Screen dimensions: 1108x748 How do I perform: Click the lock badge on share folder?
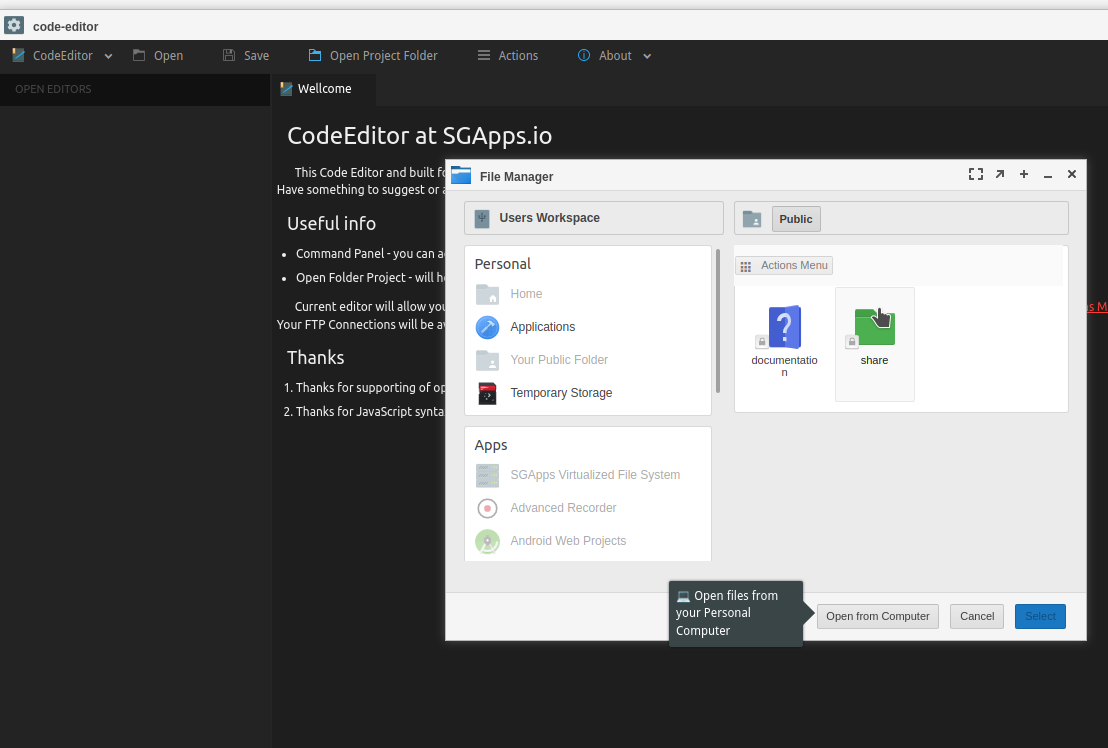pyautogui.click(x=852, y=342)
